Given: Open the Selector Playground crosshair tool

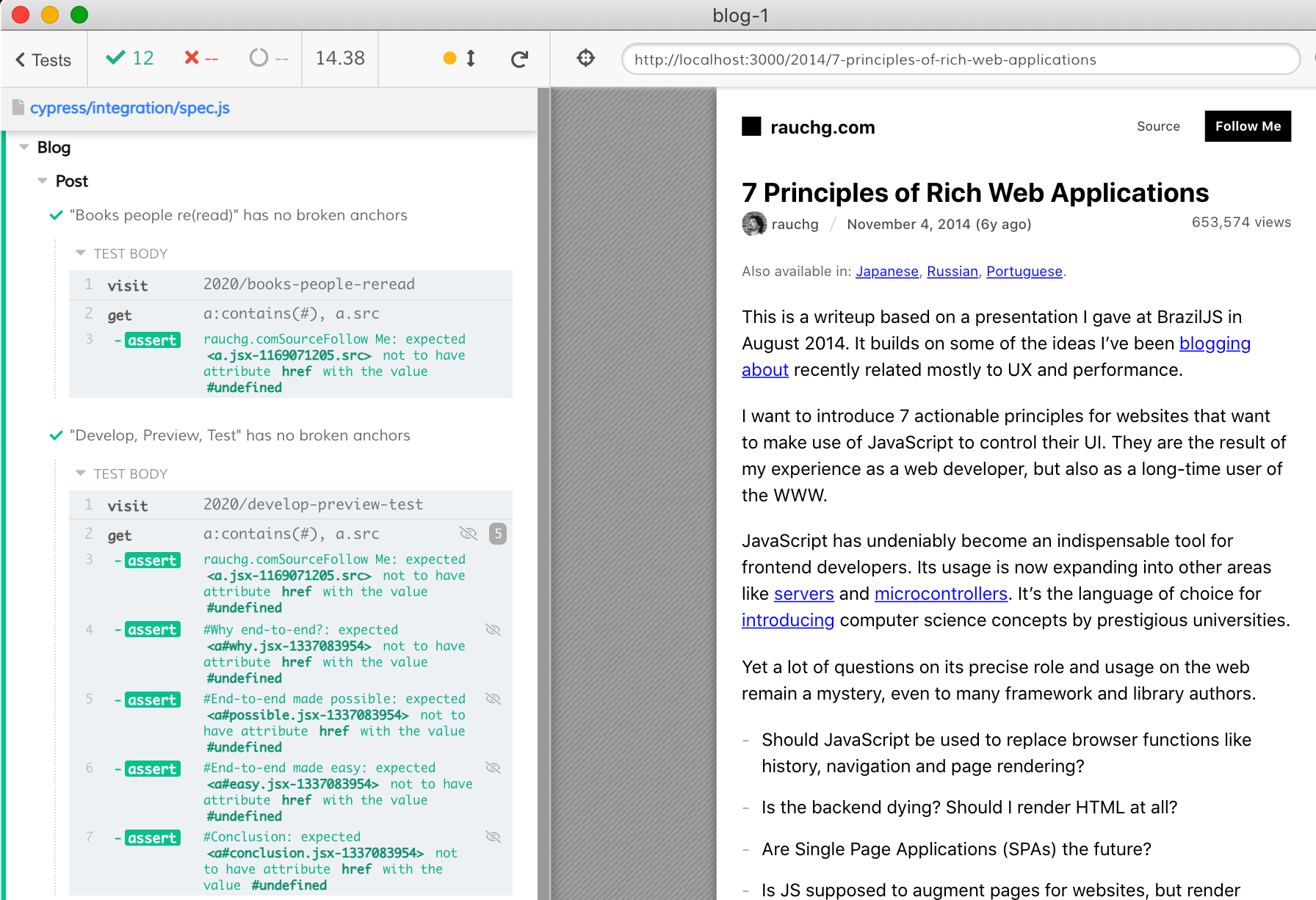Looking at the screenshot, I should coord(585,59).
